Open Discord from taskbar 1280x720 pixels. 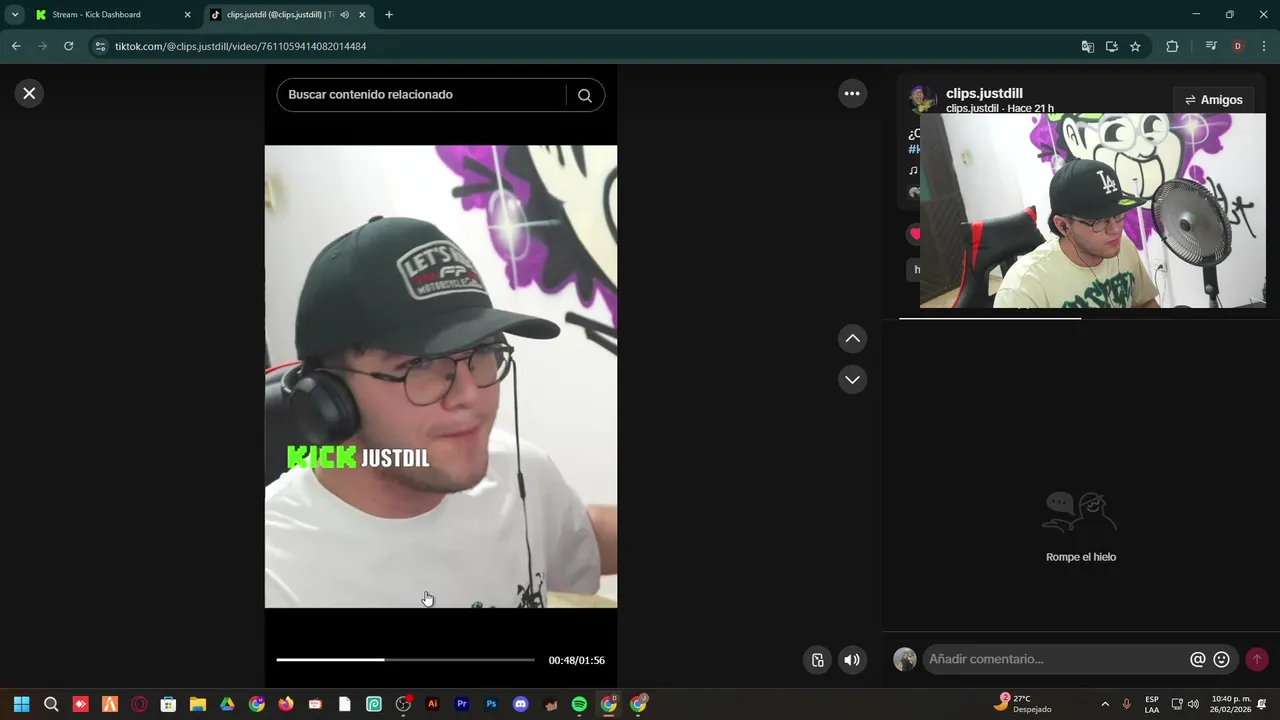pos(520,704)
